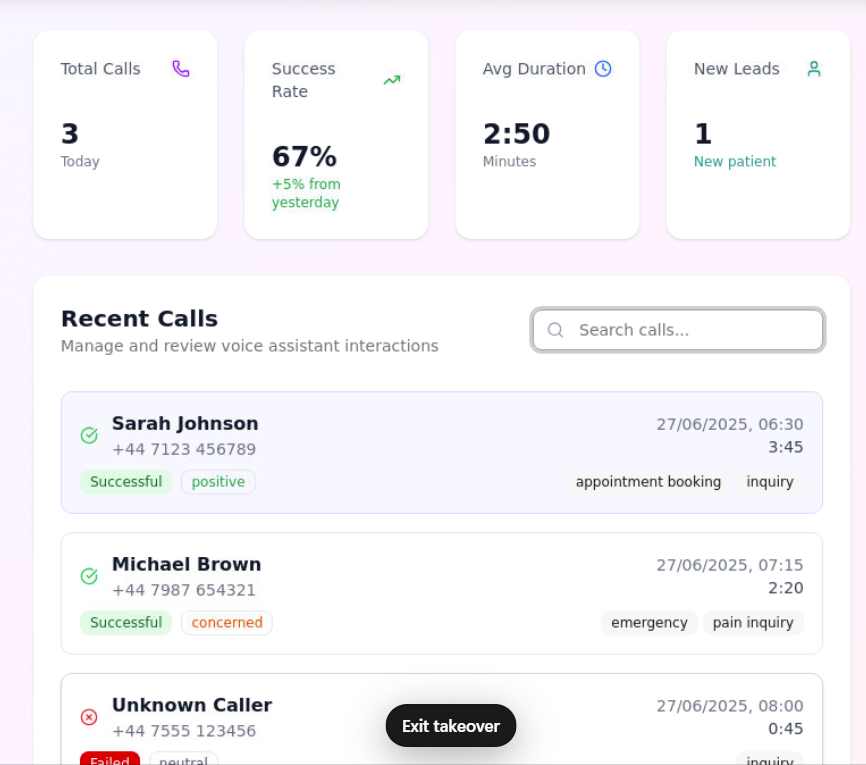Click the green trending arrow in Success Rate

(392, 80)
